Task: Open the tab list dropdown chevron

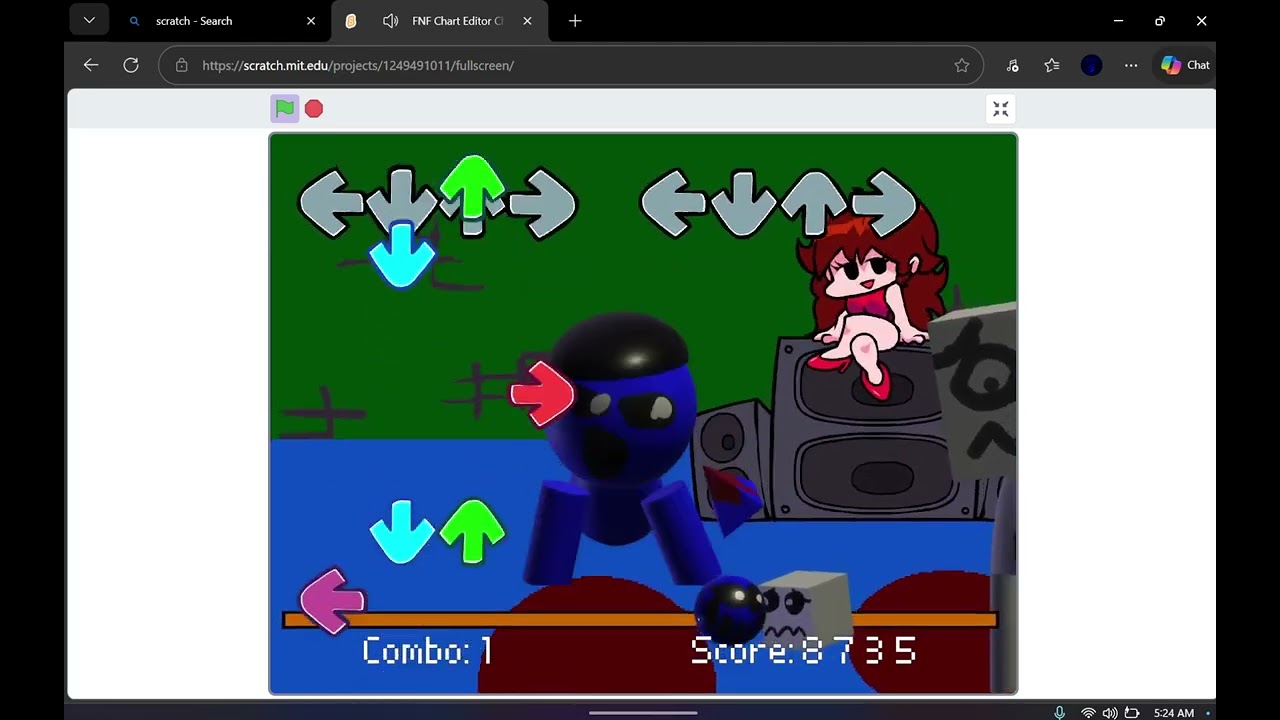Action: pos(90,20)
